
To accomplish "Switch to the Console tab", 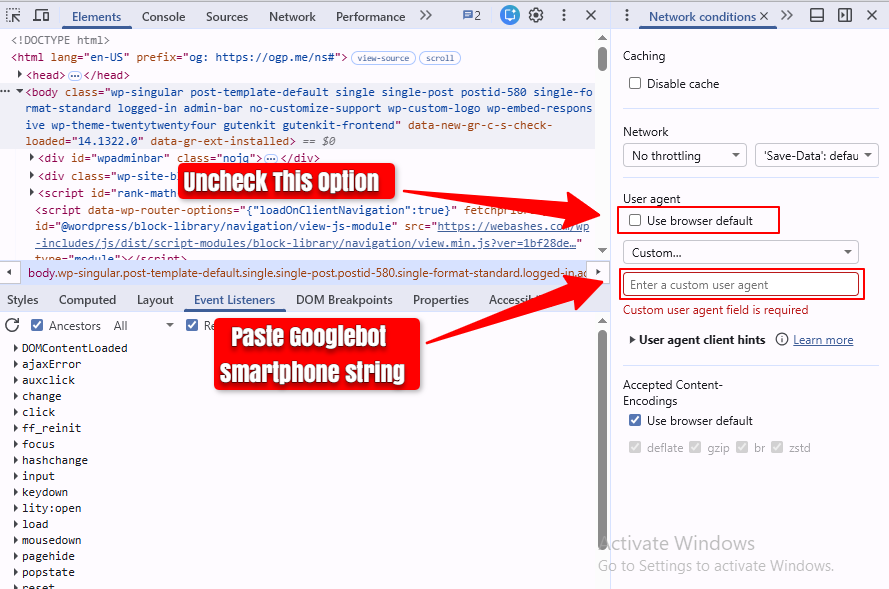I will [x=163, y=16].
